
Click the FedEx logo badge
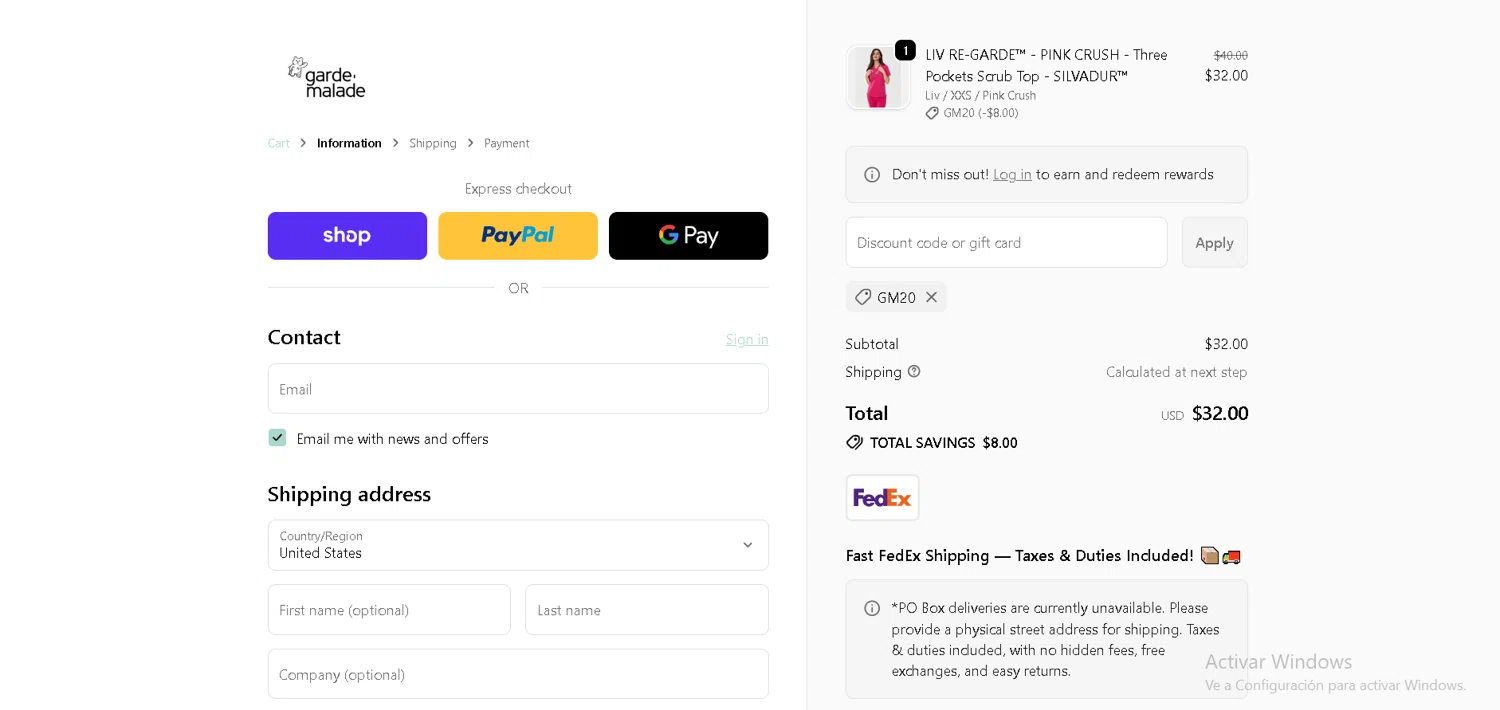pos(882,498)
